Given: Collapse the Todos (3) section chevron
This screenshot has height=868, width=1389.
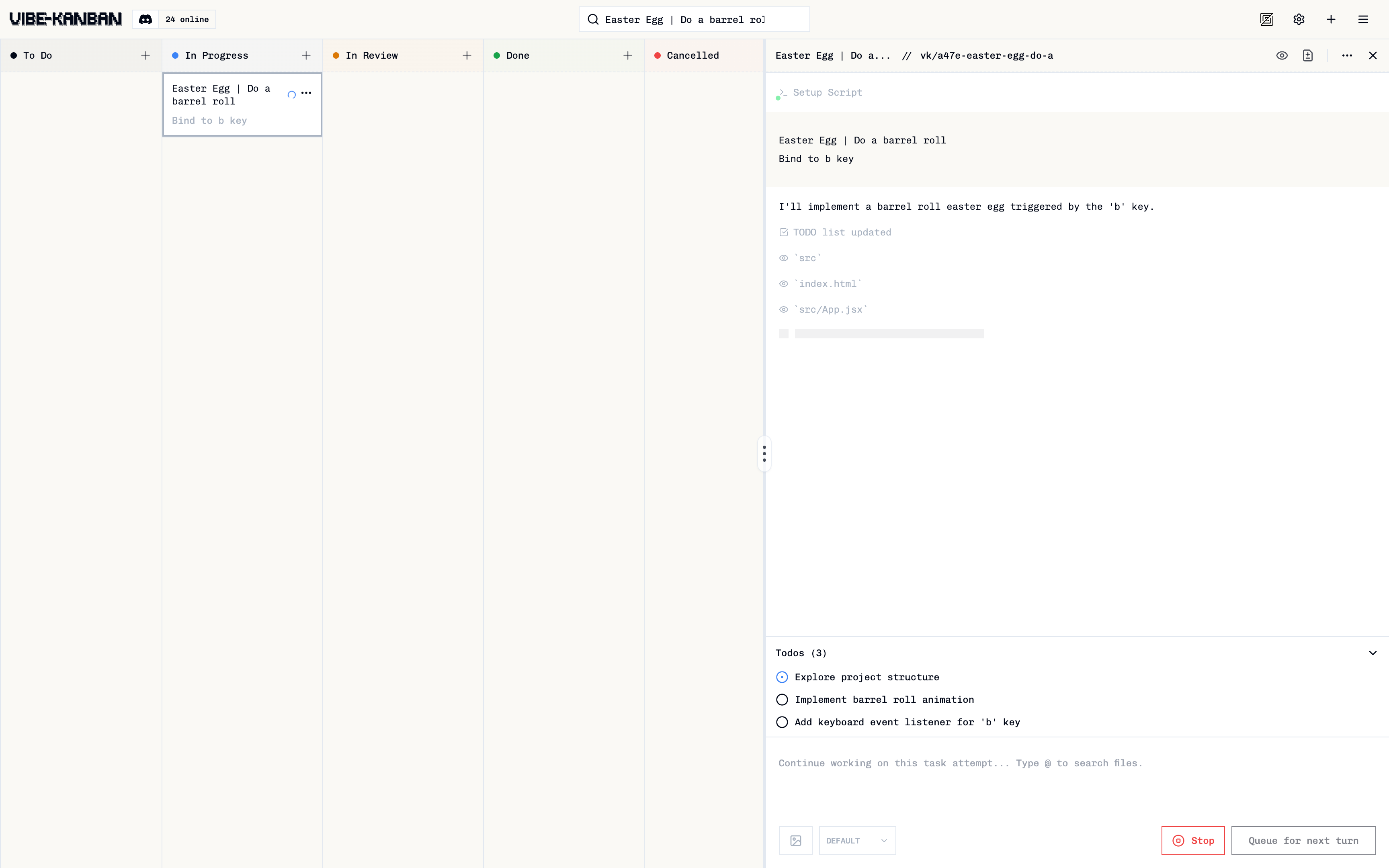Looking at the screenshot, I should coord(1373,653).
